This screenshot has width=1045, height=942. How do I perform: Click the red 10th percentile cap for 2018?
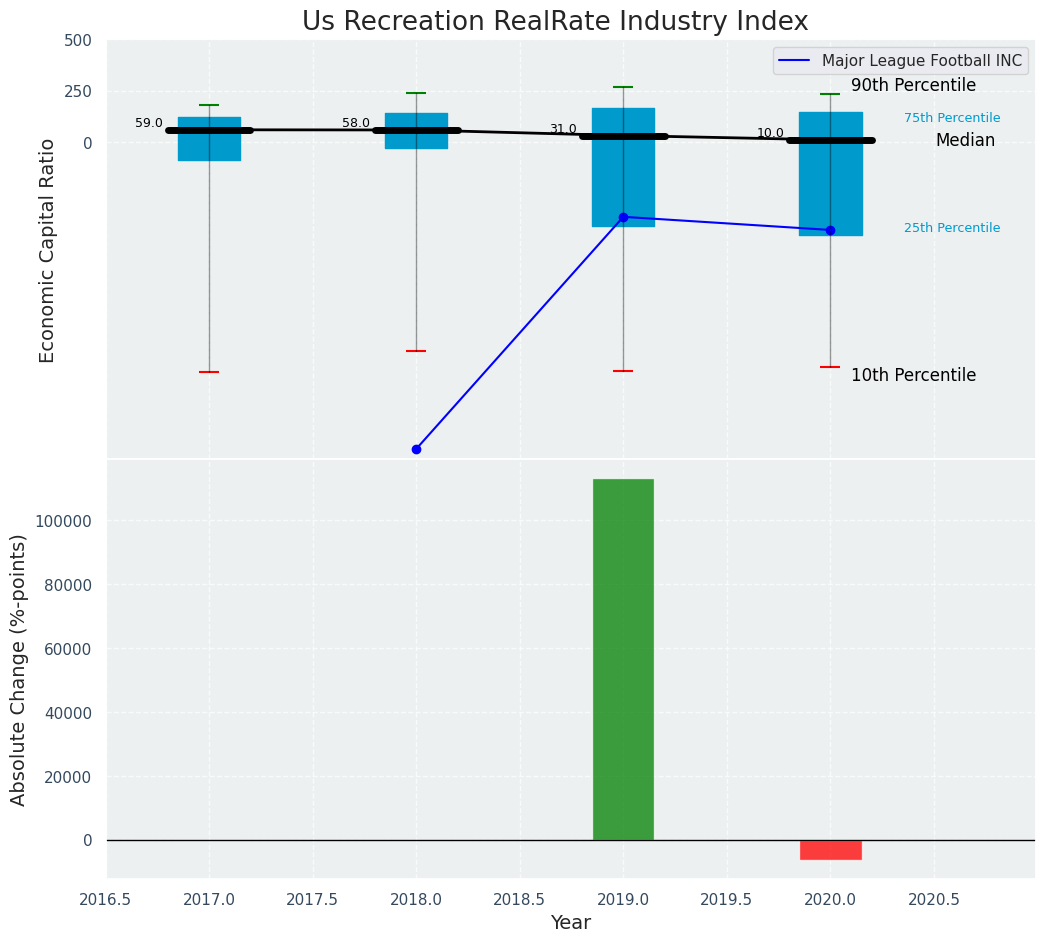click(x=416, y=351)
